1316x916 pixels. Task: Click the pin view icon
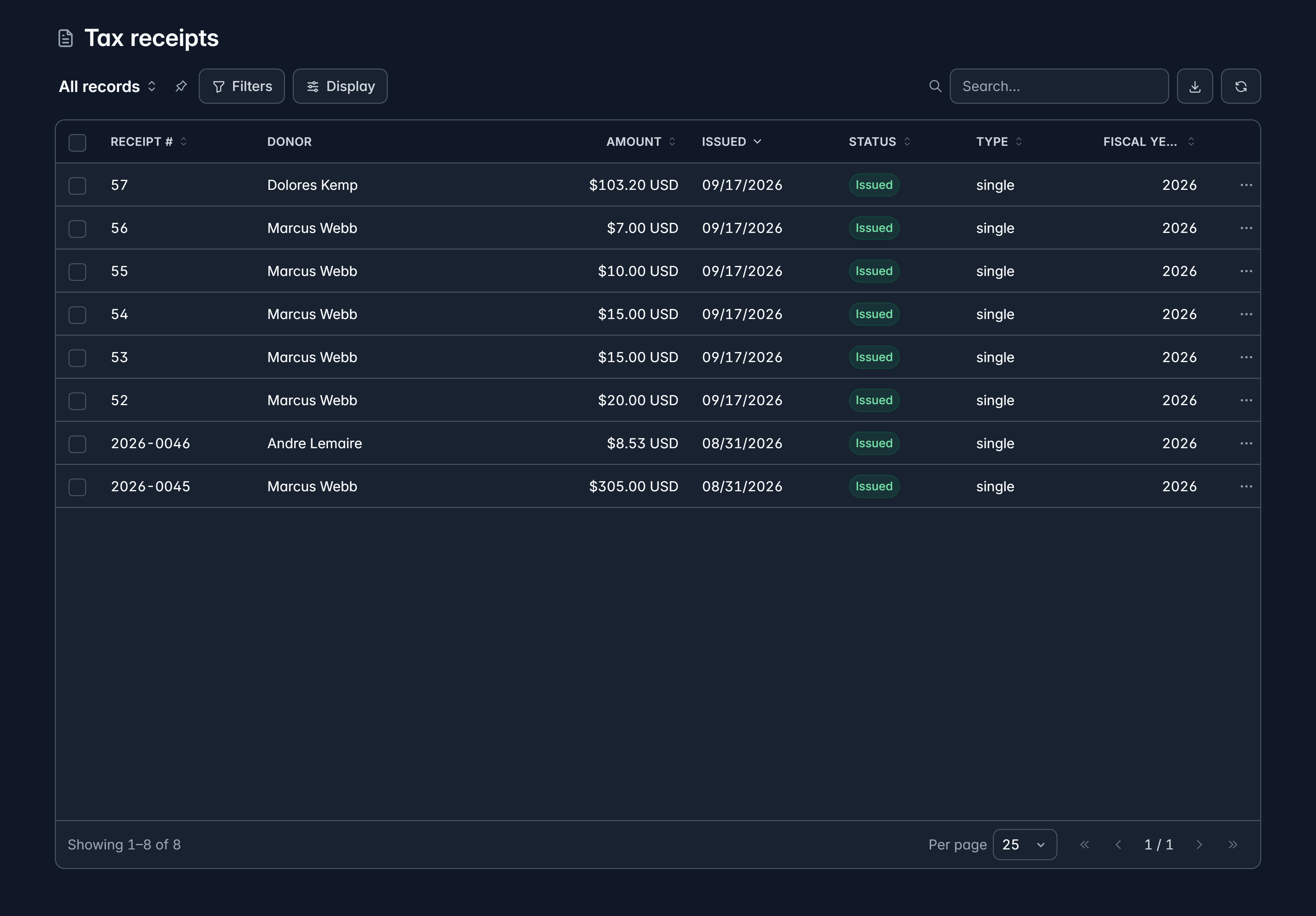[181, 86]
